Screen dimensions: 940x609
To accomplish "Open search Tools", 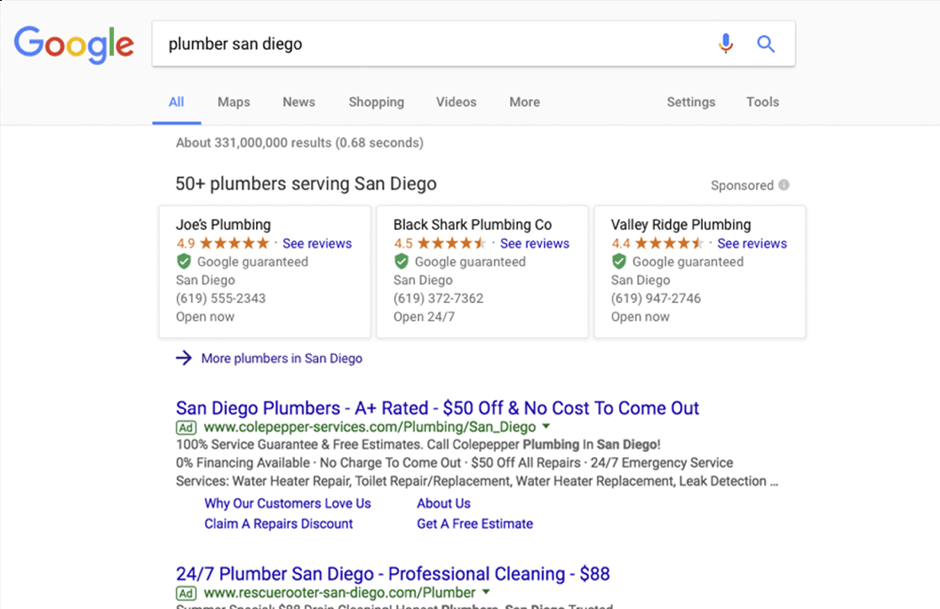I will click(x=763, y=102).
